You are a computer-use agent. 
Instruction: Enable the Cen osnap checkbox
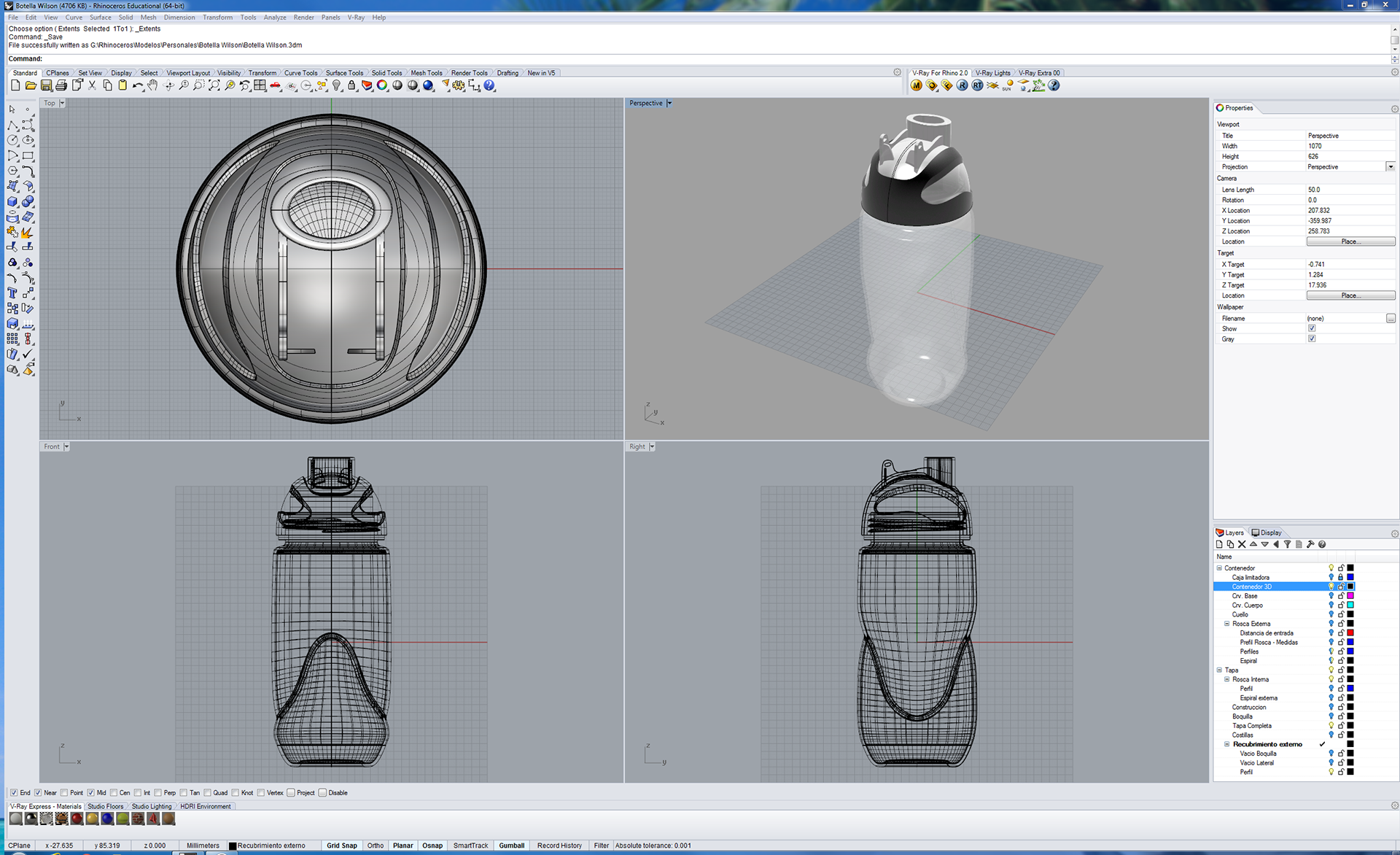click(x=113, y=792)
